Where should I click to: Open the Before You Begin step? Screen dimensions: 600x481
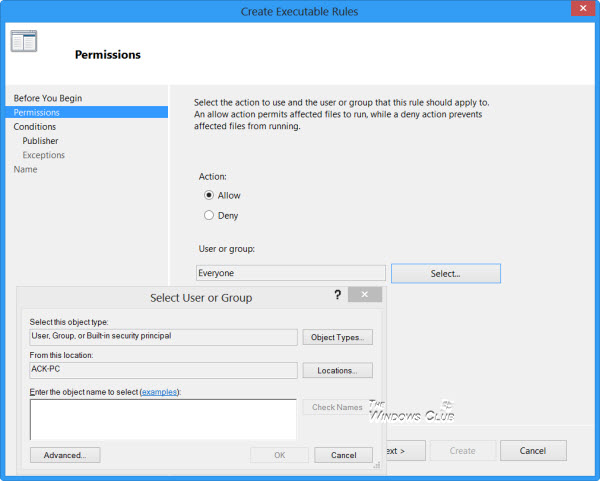(48, 98)
